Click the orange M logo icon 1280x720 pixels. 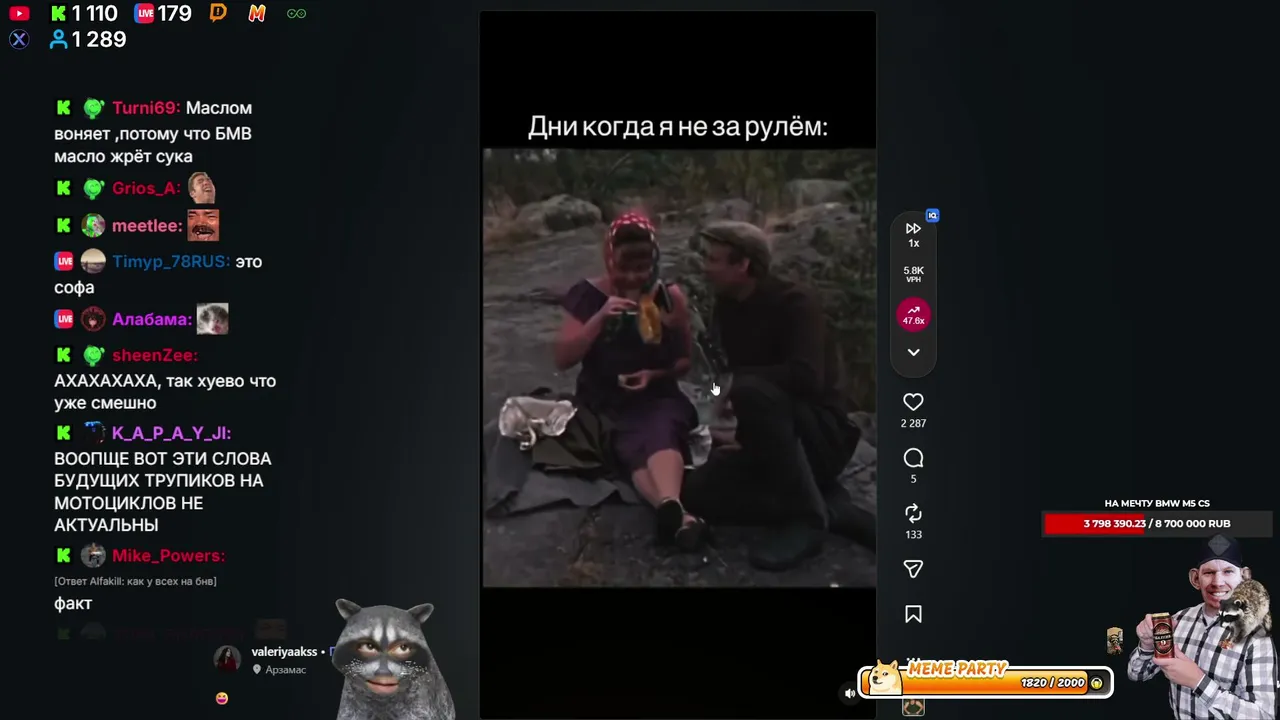point(257,14)
